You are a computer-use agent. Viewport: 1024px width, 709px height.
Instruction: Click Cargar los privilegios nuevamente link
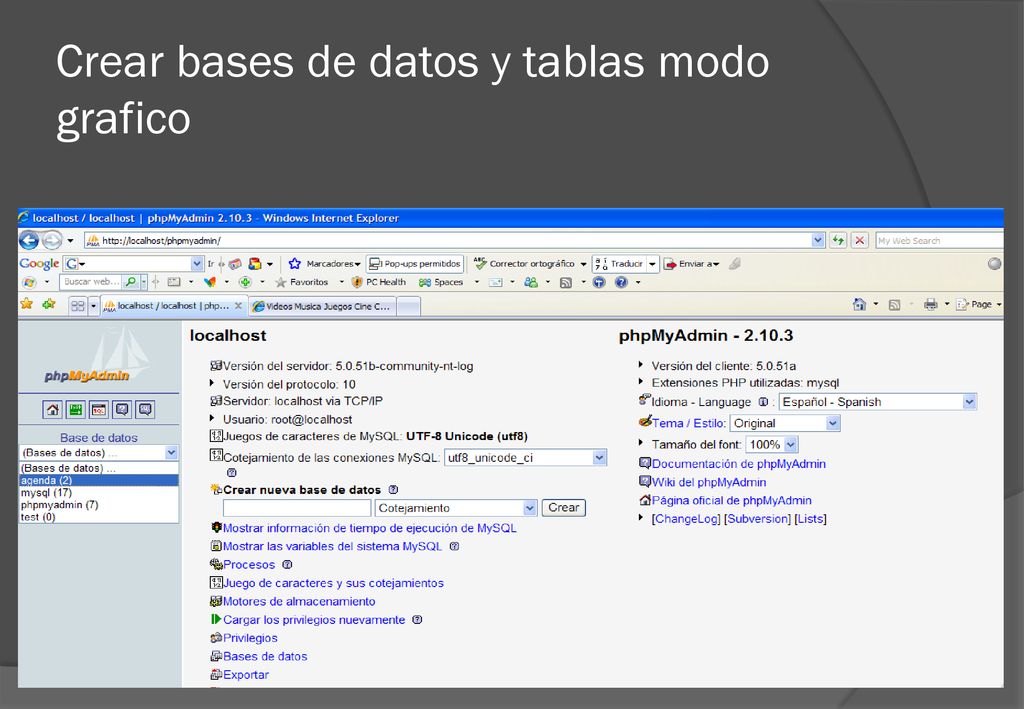tap(314, 620)
